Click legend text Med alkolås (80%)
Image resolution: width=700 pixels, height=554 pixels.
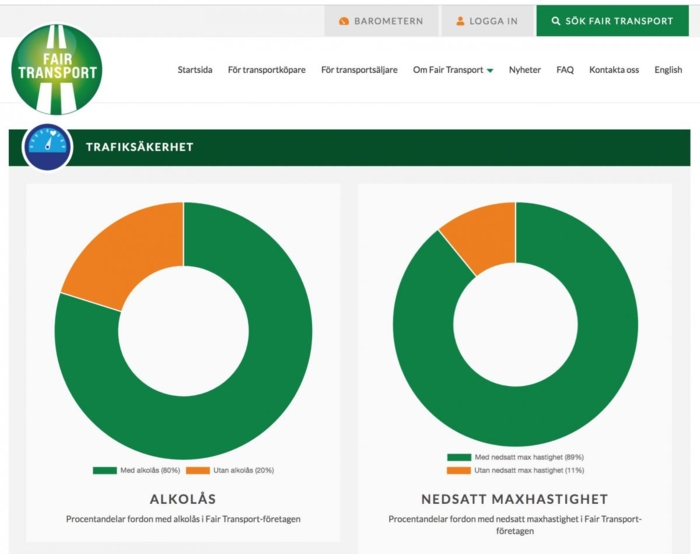point(150,471)
